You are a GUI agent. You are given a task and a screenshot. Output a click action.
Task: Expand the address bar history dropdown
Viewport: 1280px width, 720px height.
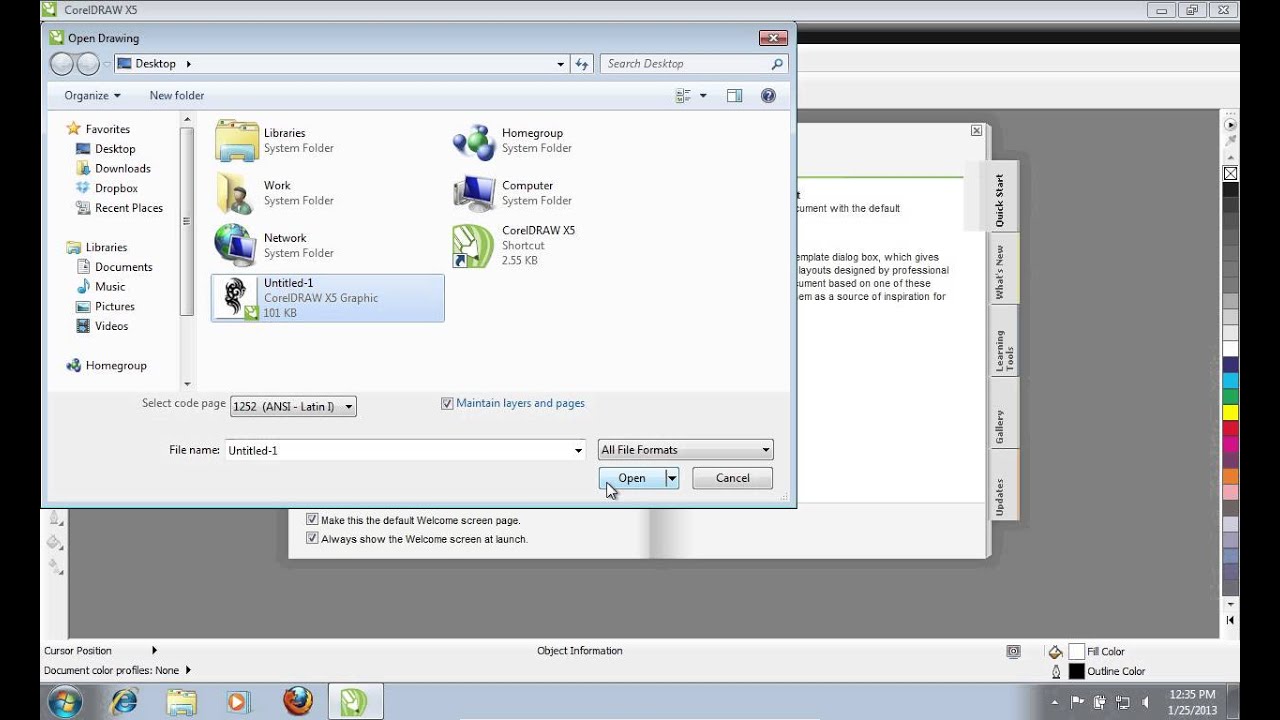tap(560, 64)
